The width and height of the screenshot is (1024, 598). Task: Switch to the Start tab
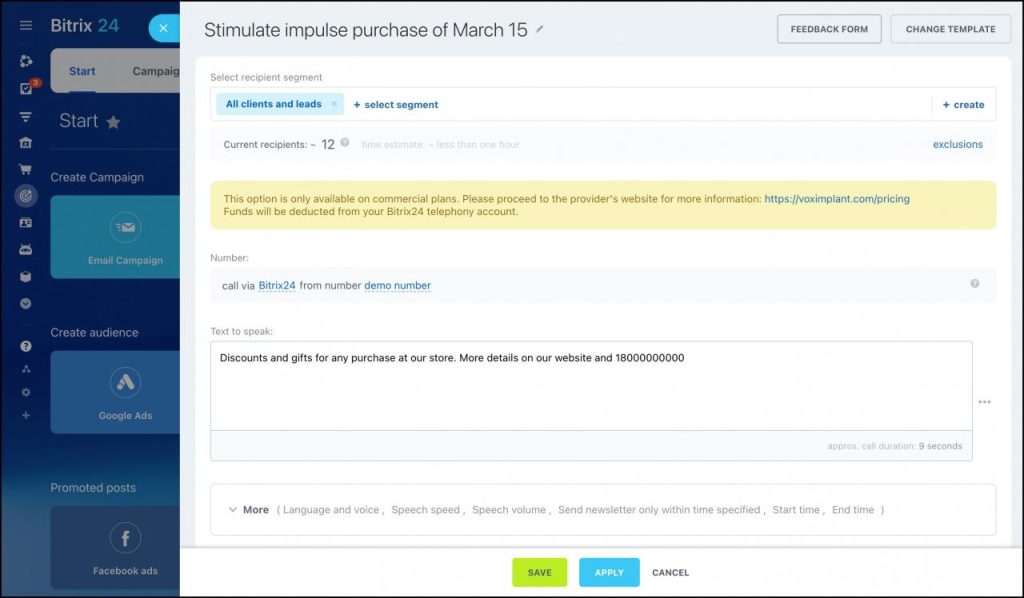(x=82, y=71)
